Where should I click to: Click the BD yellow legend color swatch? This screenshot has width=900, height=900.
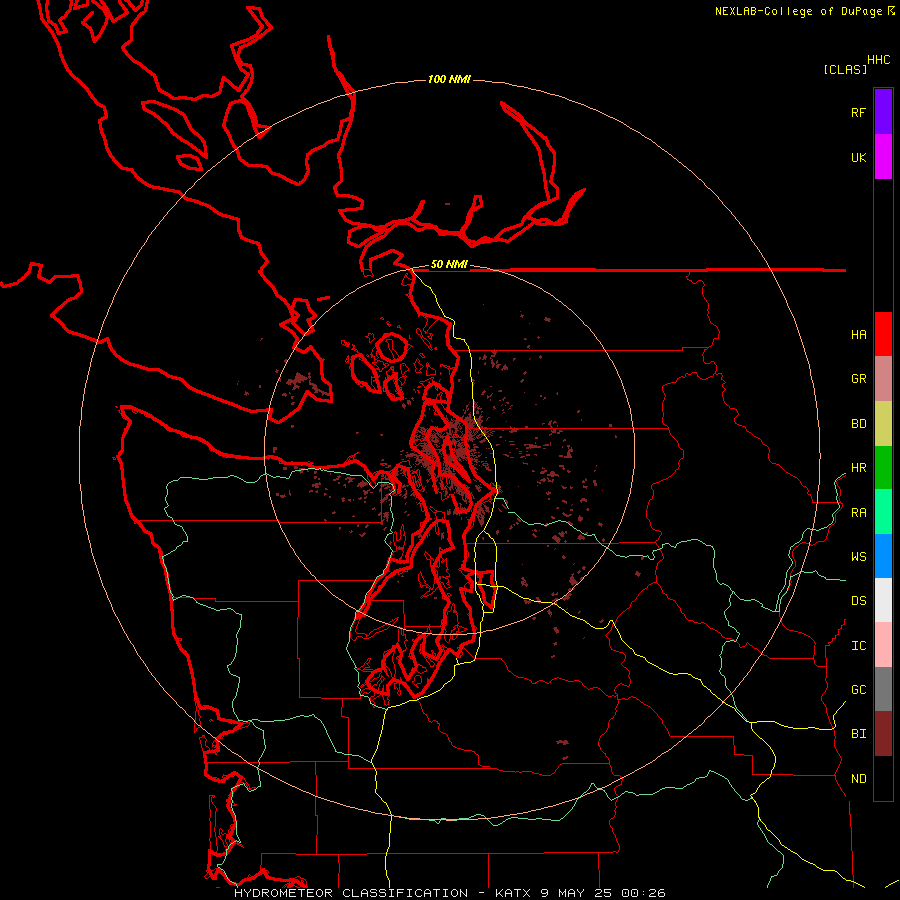(883, 424)
